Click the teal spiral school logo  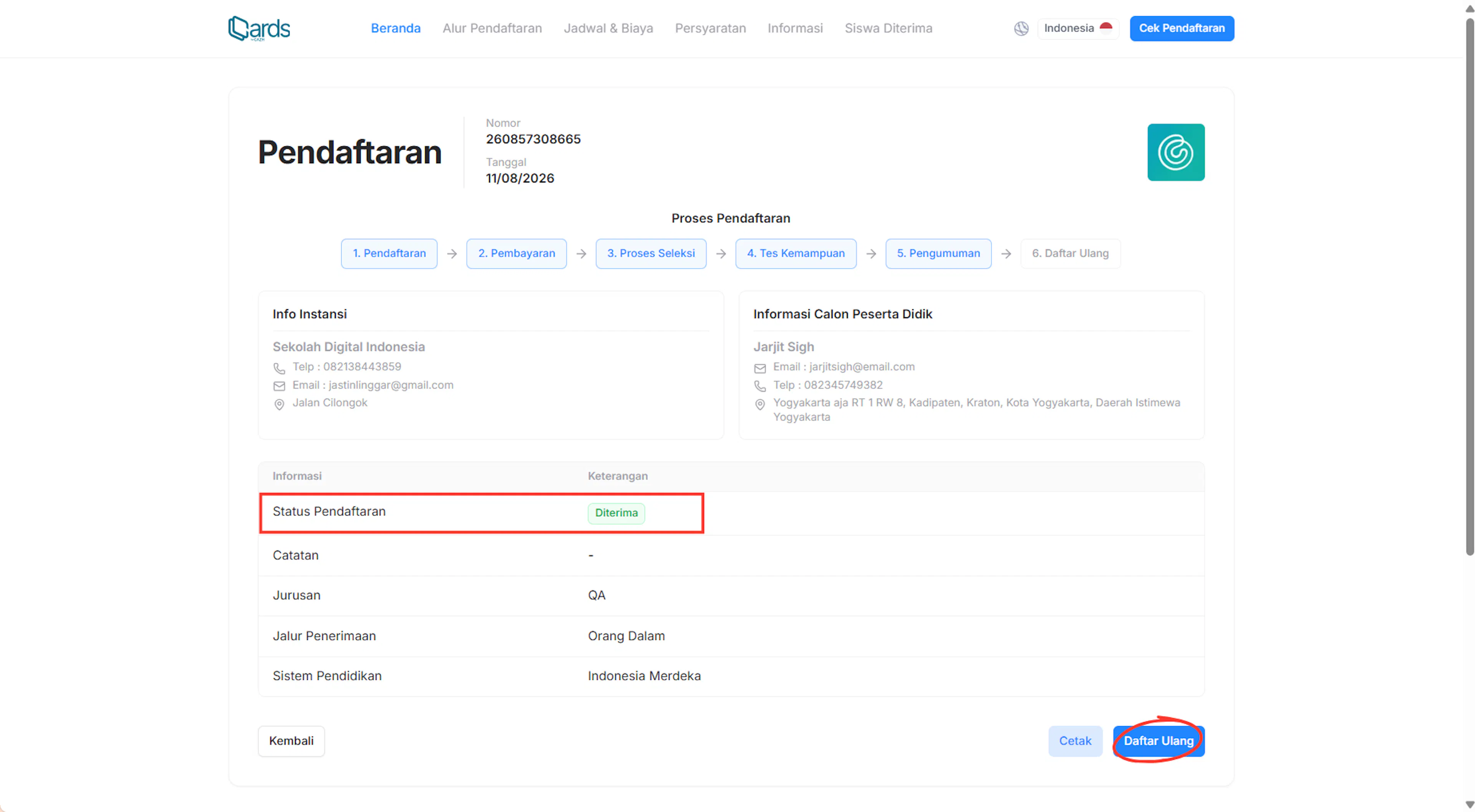click(x=1175, y=152)
